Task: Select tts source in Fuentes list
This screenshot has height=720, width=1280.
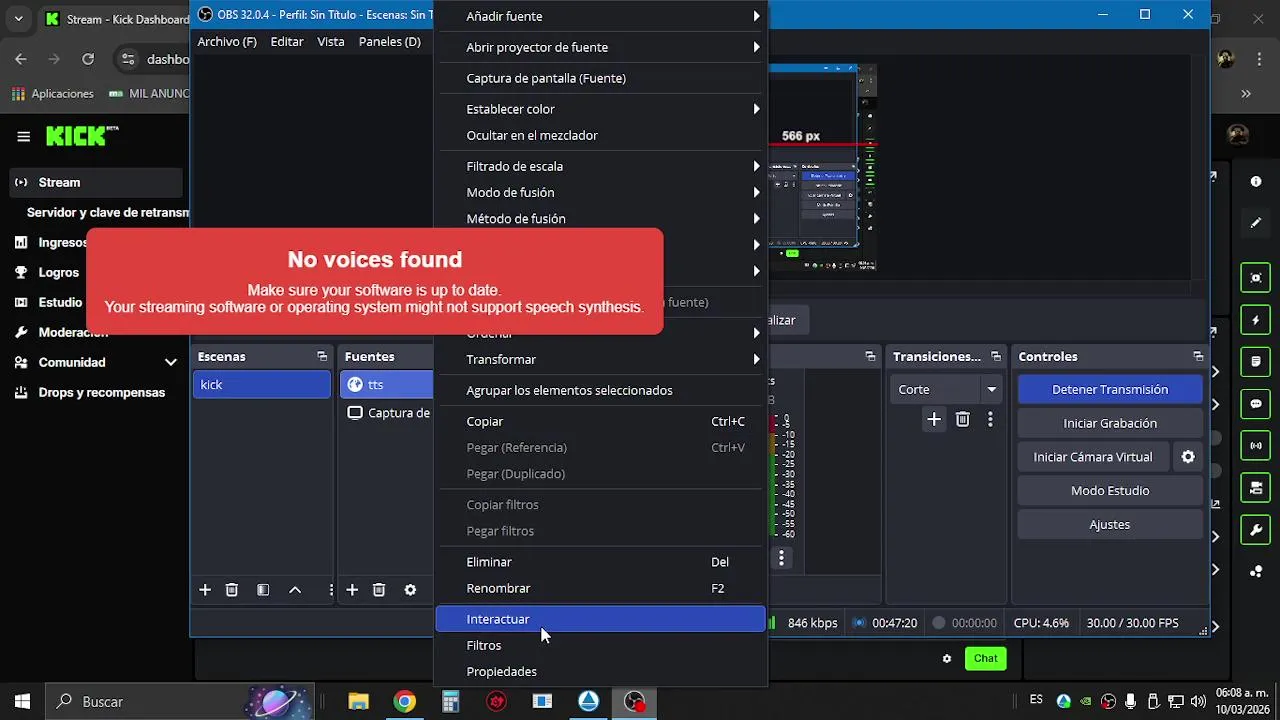Action: [x=387, y=384]
